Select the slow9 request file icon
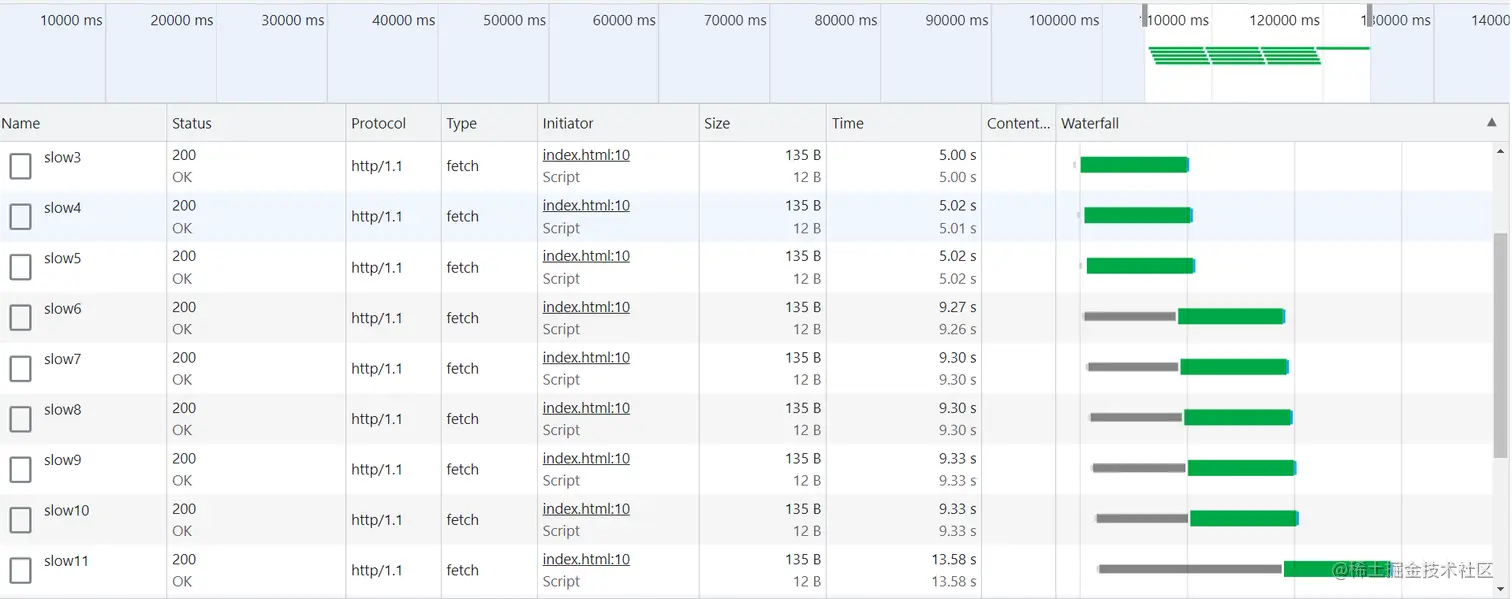 pyautogui.click(x=20, y=469)
